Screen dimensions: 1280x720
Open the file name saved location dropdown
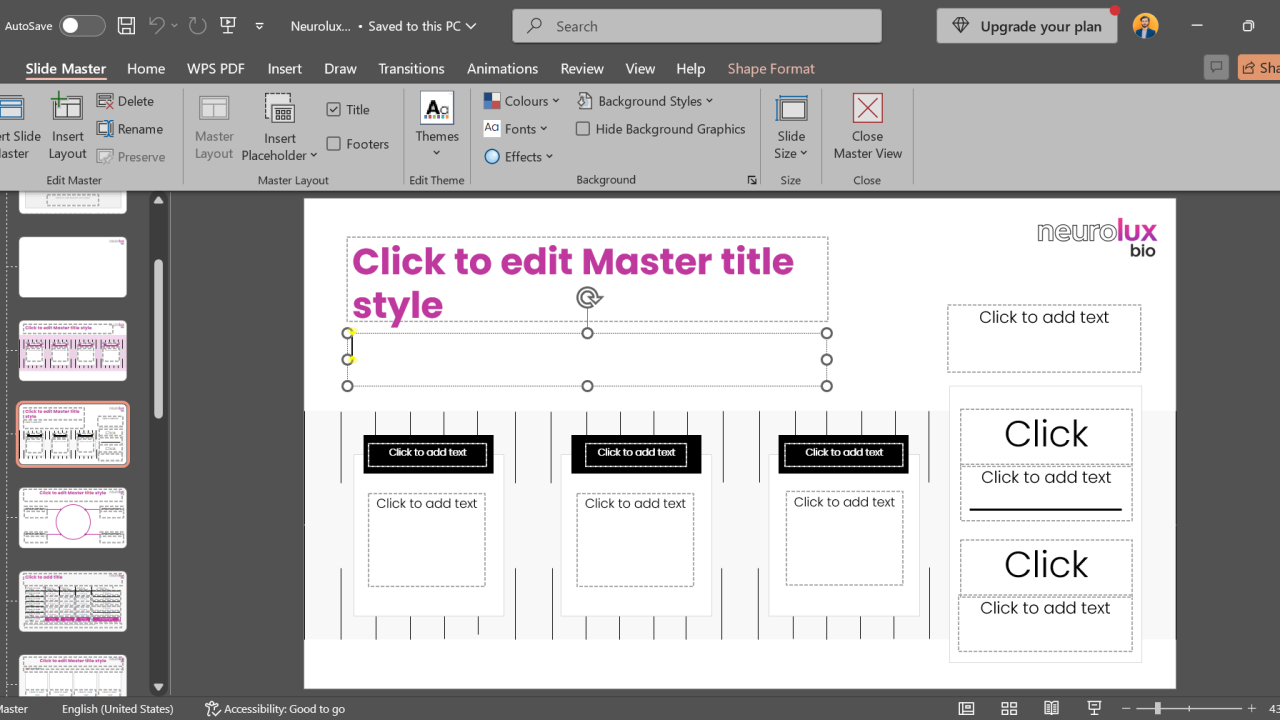[471, 26]
